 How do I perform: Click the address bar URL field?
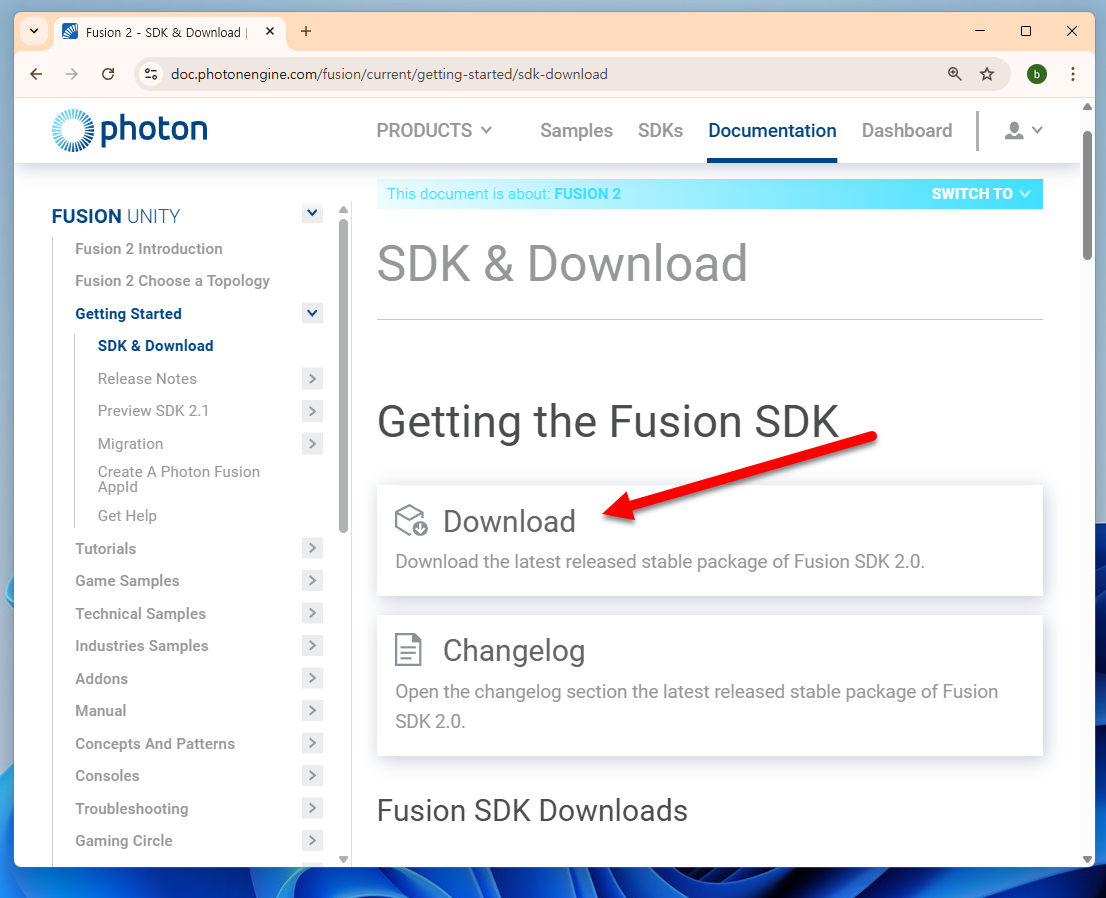click(x=389, y=74)
